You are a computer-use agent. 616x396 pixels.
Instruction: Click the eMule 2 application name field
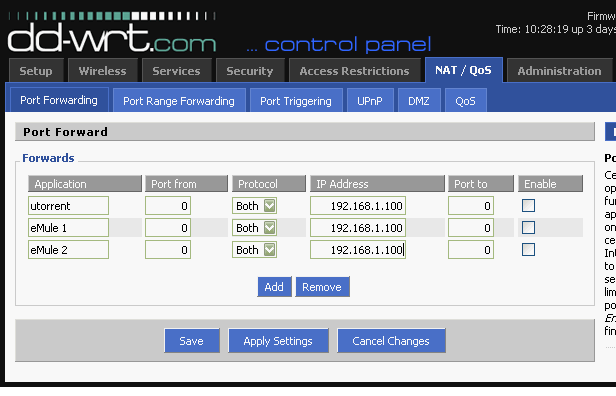[68, 249]
